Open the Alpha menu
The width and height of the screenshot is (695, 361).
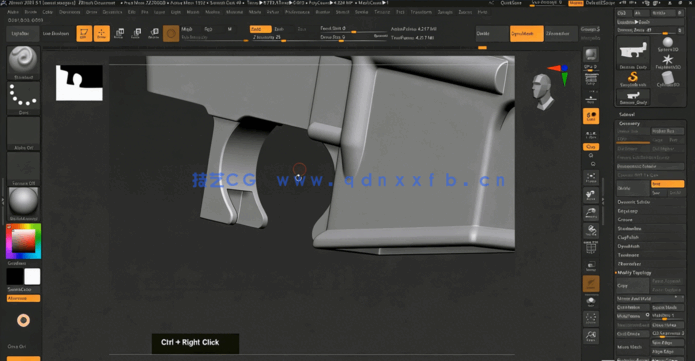pyautogui.click(x=13, y=12)
